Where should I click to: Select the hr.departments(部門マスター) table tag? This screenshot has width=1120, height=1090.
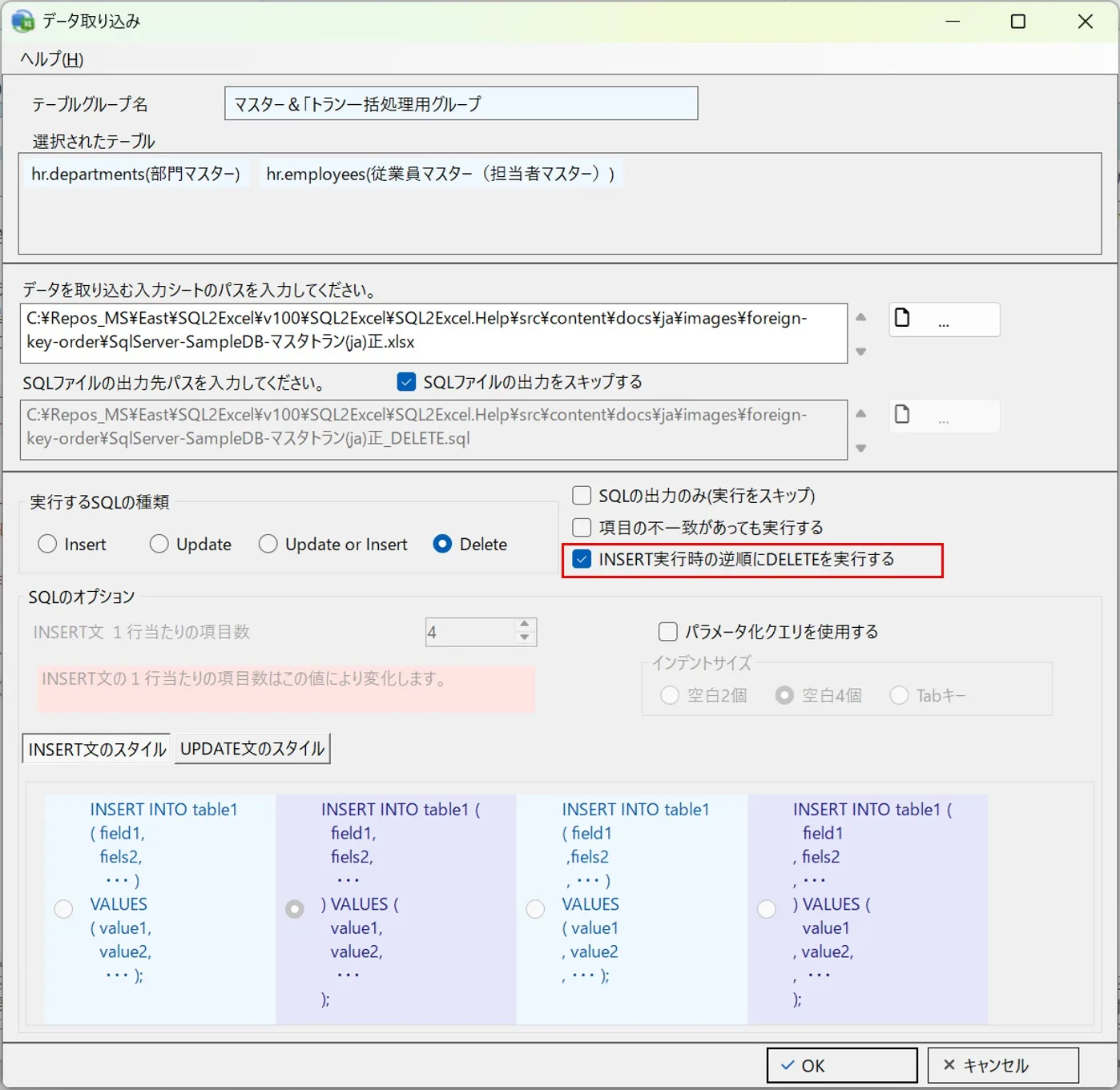point(135,174)
